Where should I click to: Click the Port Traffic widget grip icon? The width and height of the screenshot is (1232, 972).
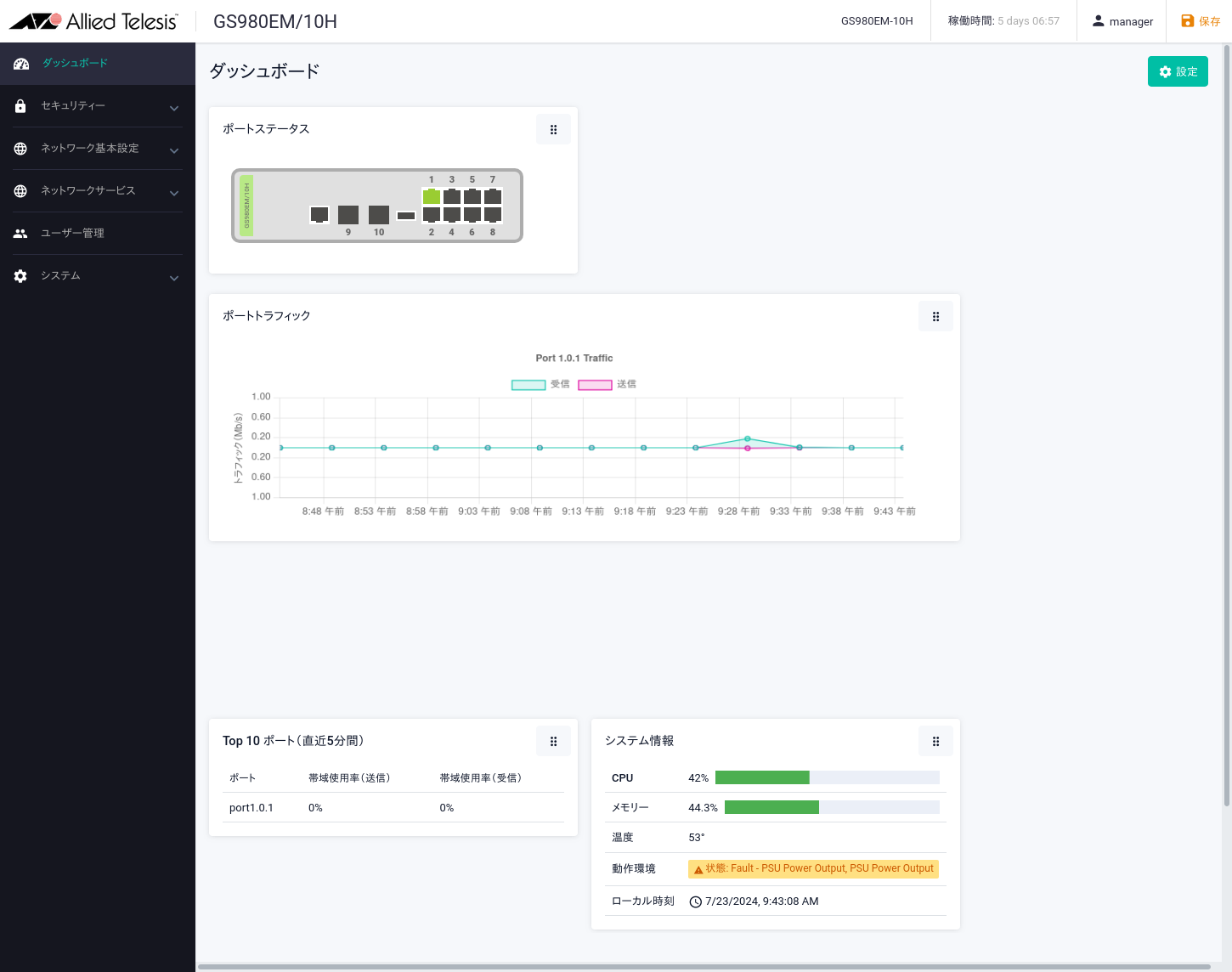(935, 317)
